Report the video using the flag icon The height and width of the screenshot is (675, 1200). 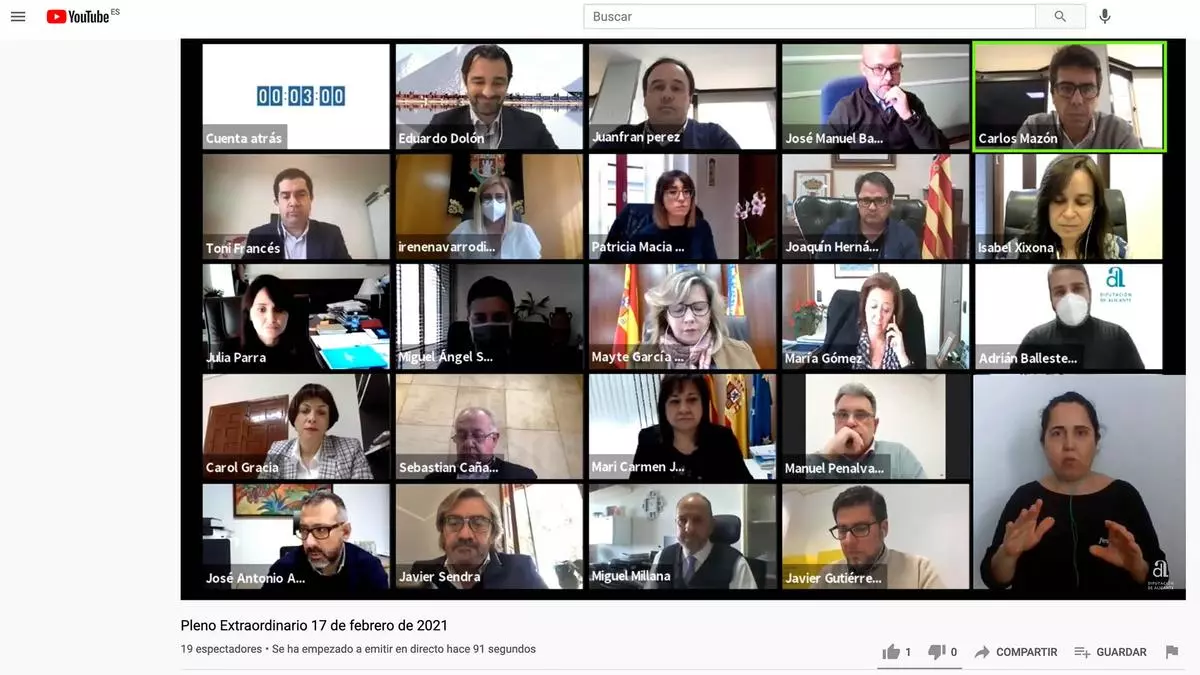point(1172,652)
